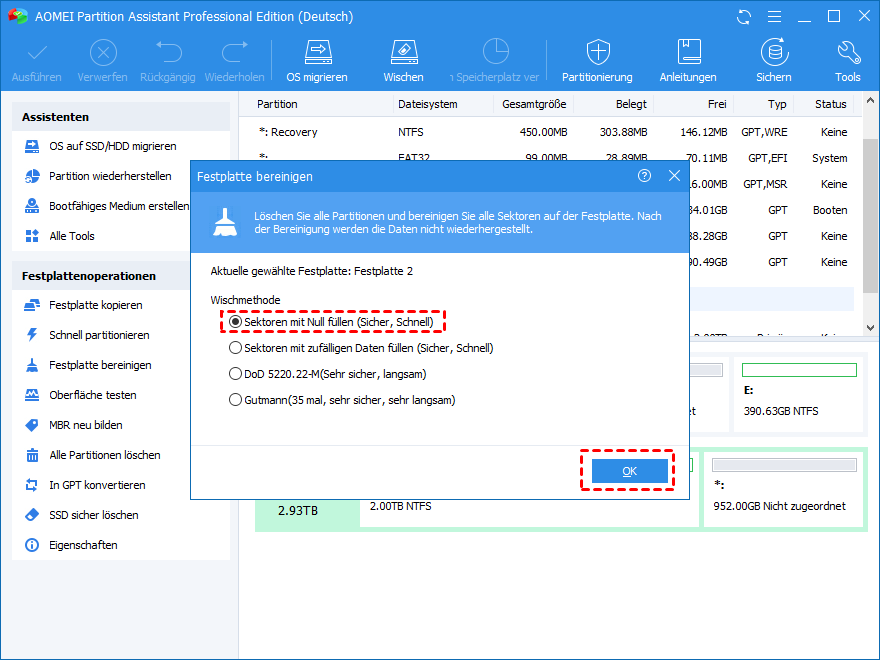This screenshot has width=880, height=660.
Task: Click the GPT,WRE type cell
Action: pos(764,132)
